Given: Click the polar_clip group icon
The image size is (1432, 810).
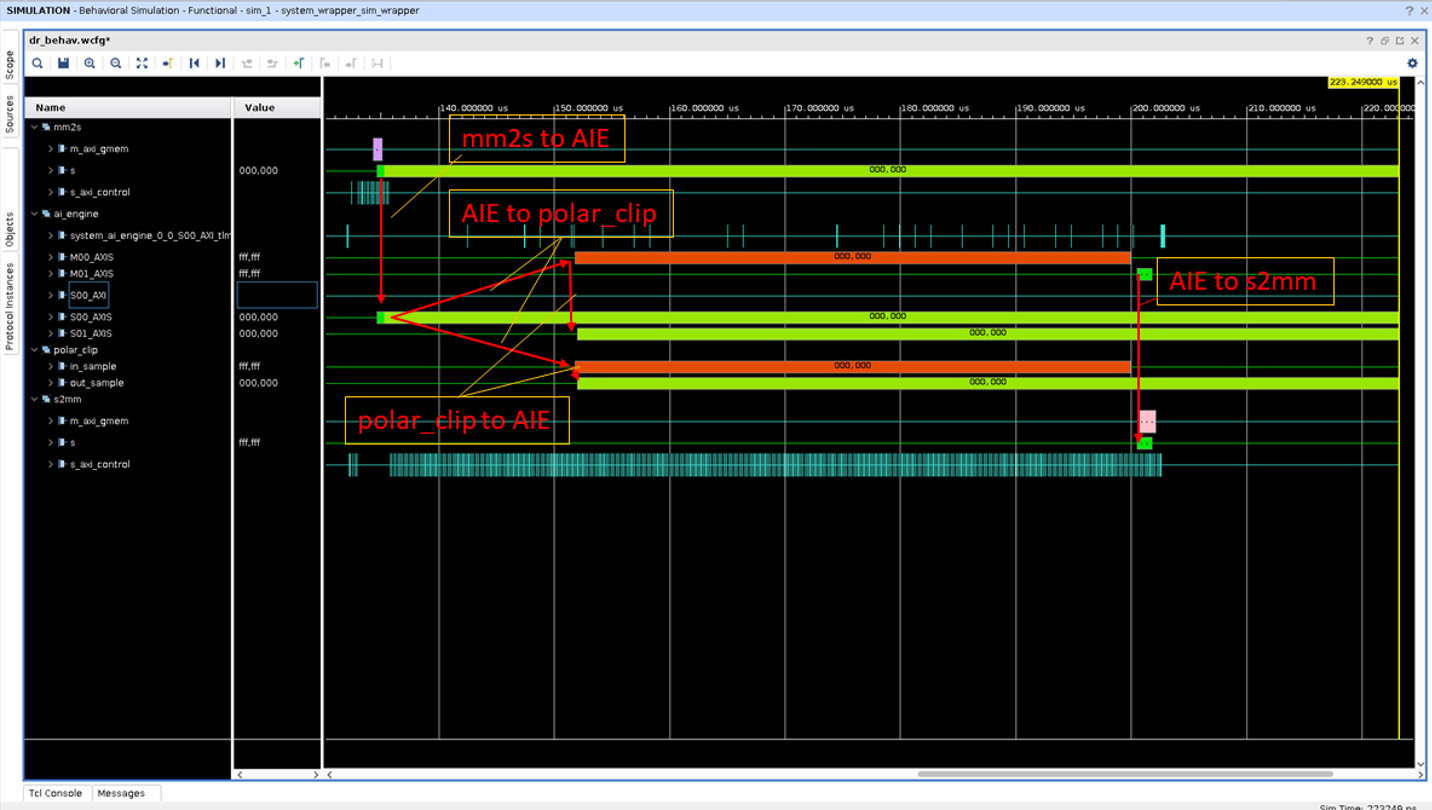Looking at the screenshot, I should click(x=46, y=350).
